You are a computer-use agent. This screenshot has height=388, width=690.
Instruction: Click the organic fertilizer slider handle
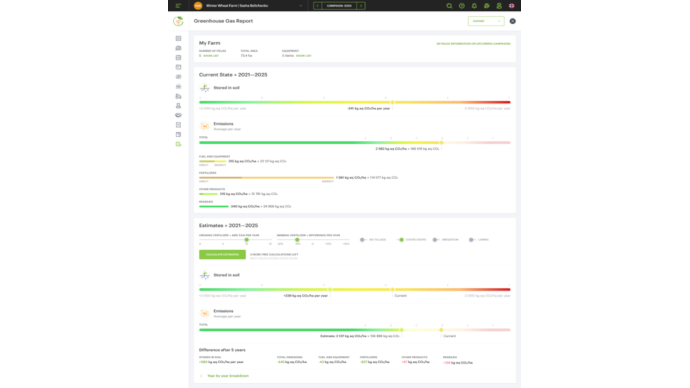click(246, 240)
